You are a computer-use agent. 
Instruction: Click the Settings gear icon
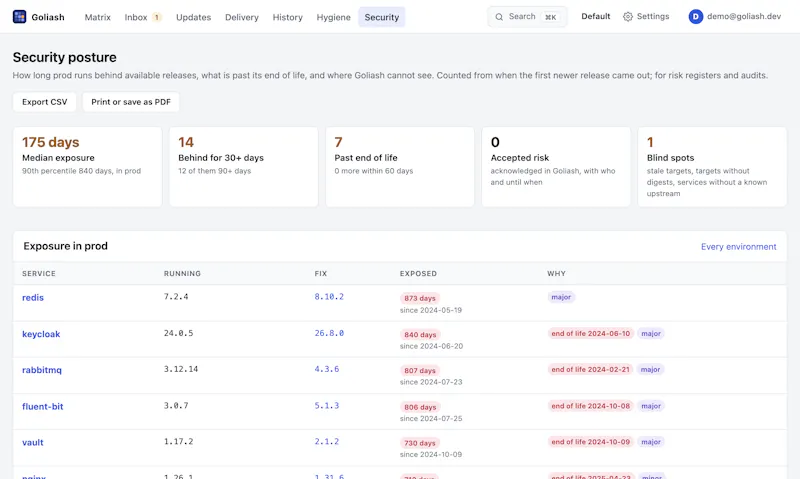pos(628,17)
